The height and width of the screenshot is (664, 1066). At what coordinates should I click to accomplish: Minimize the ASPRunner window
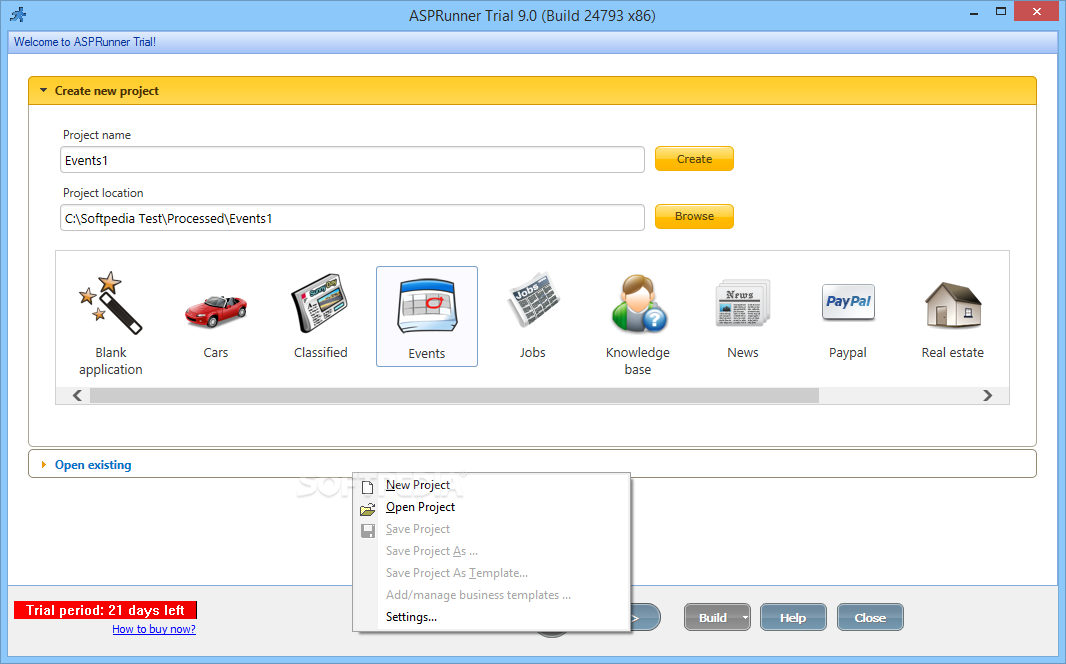coord(974,12)
